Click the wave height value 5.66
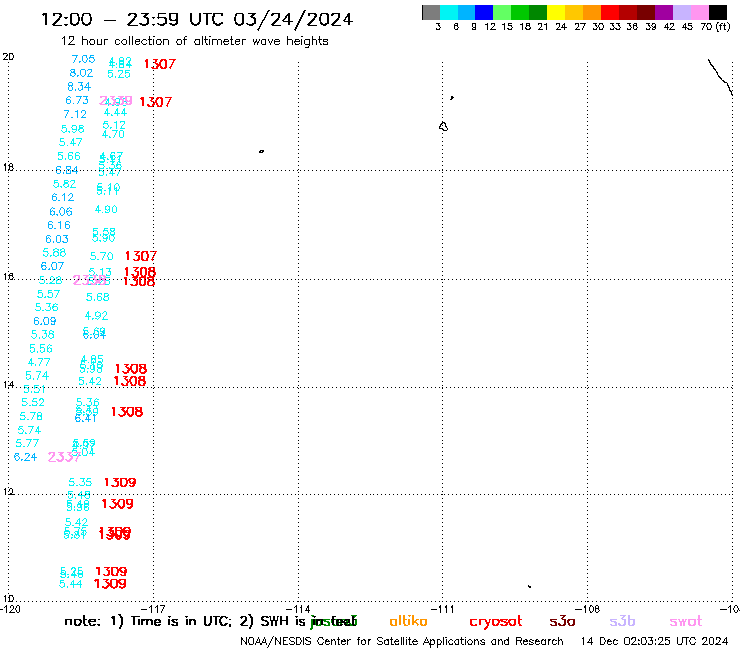 point(69,156)
